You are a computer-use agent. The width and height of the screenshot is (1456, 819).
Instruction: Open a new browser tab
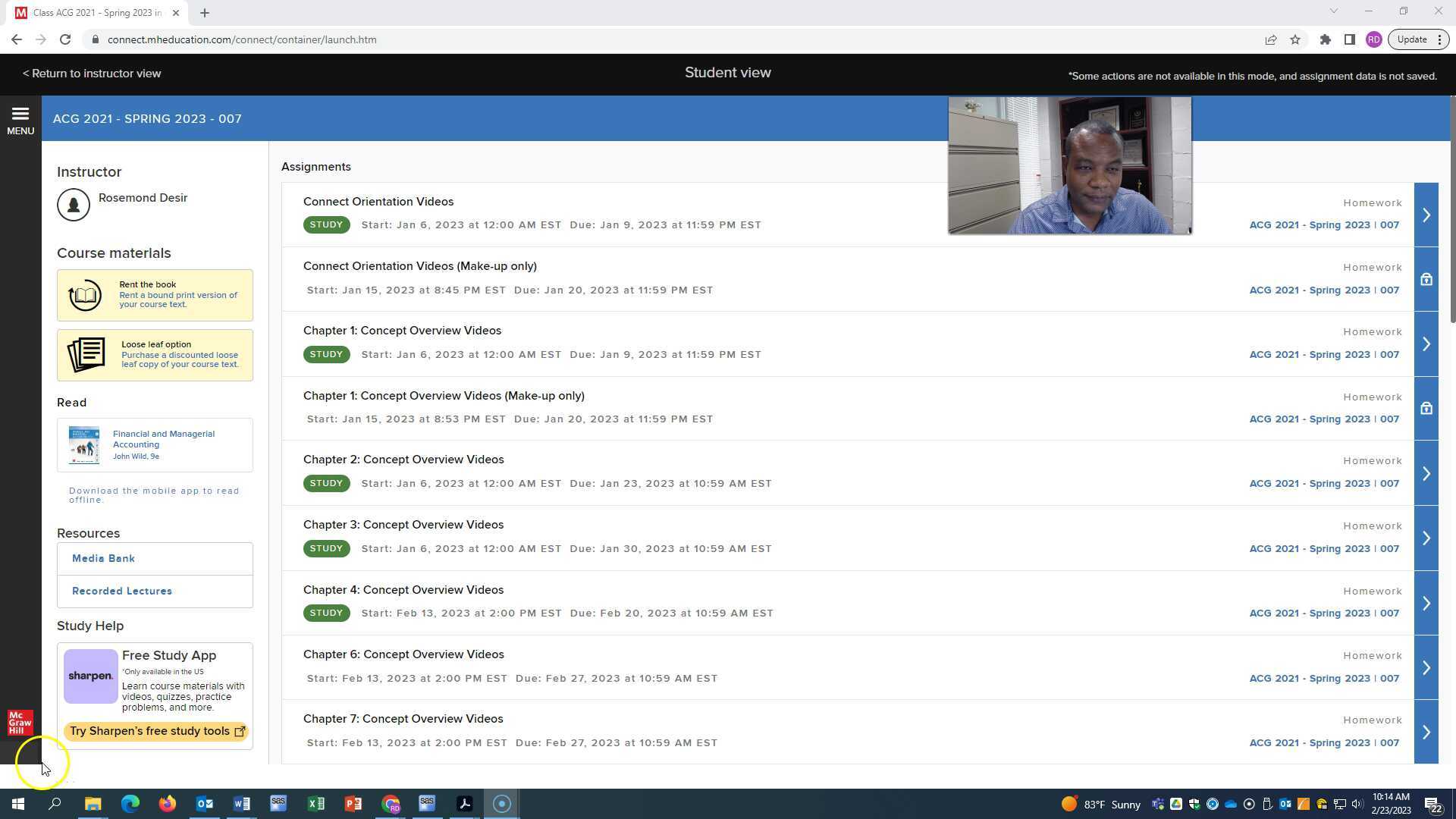[x=205, y=13]
